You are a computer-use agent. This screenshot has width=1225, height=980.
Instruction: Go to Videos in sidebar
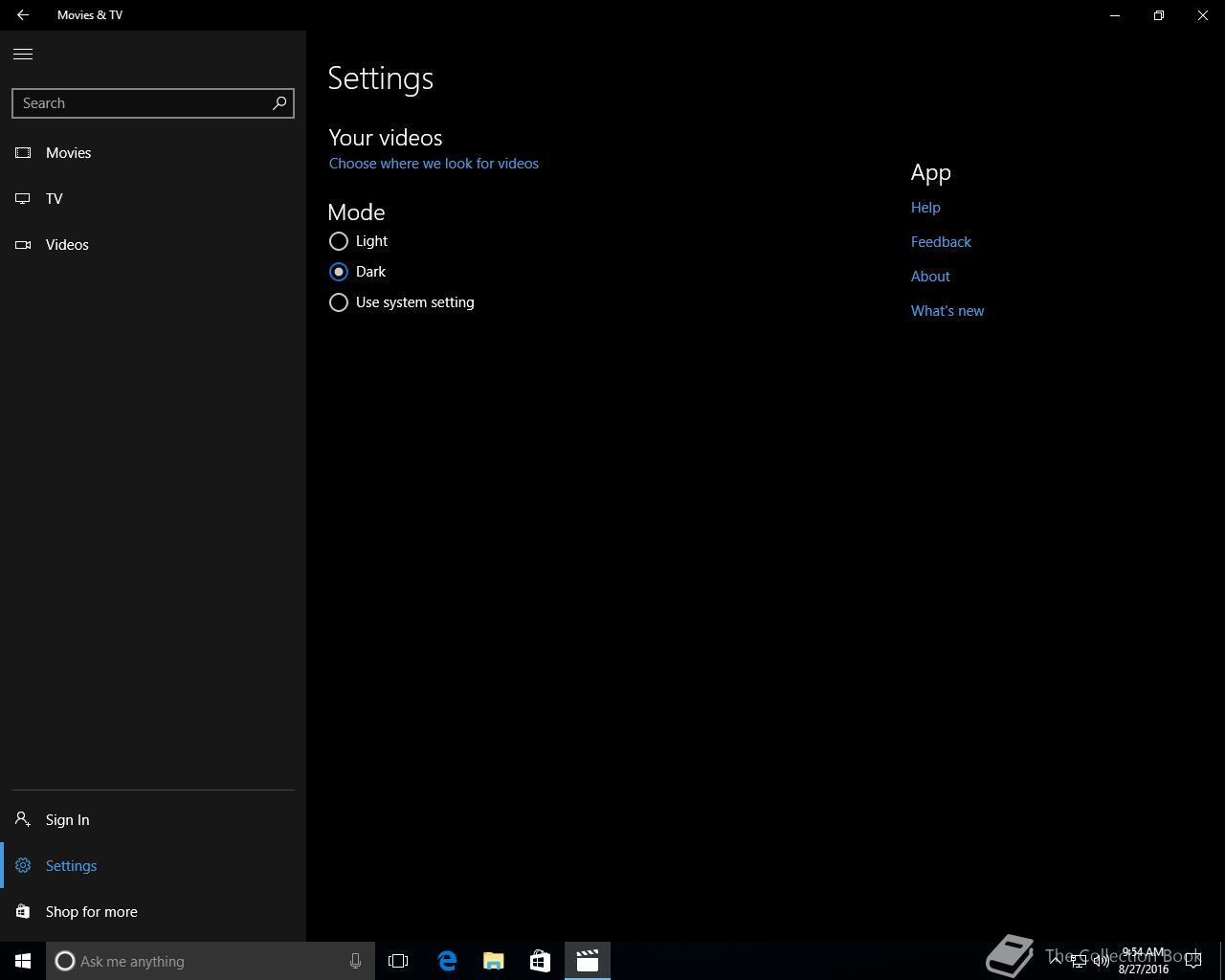[67, 245]
